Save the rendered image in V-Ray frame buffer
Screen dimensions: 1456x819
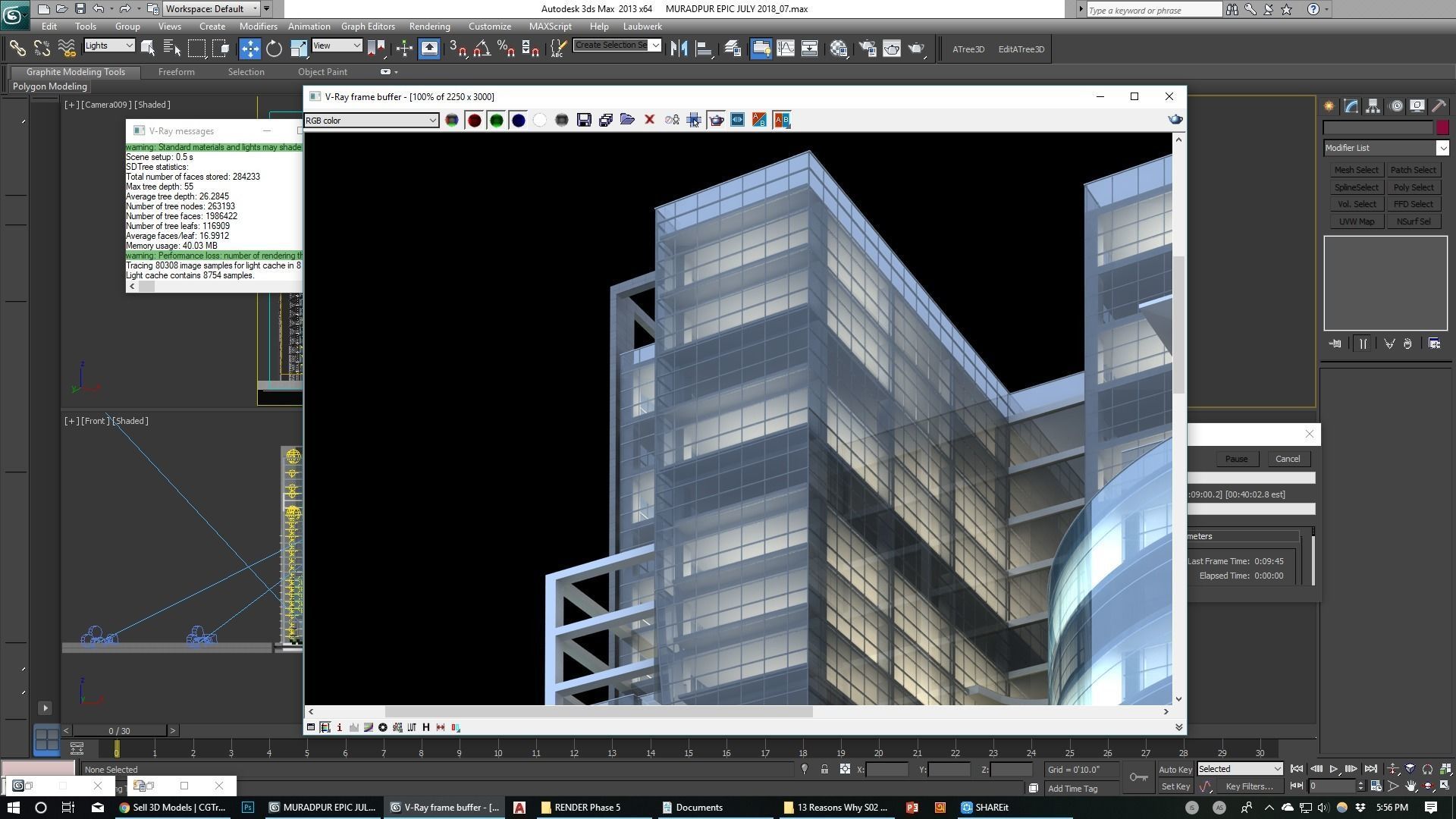[x=584, y=120]
